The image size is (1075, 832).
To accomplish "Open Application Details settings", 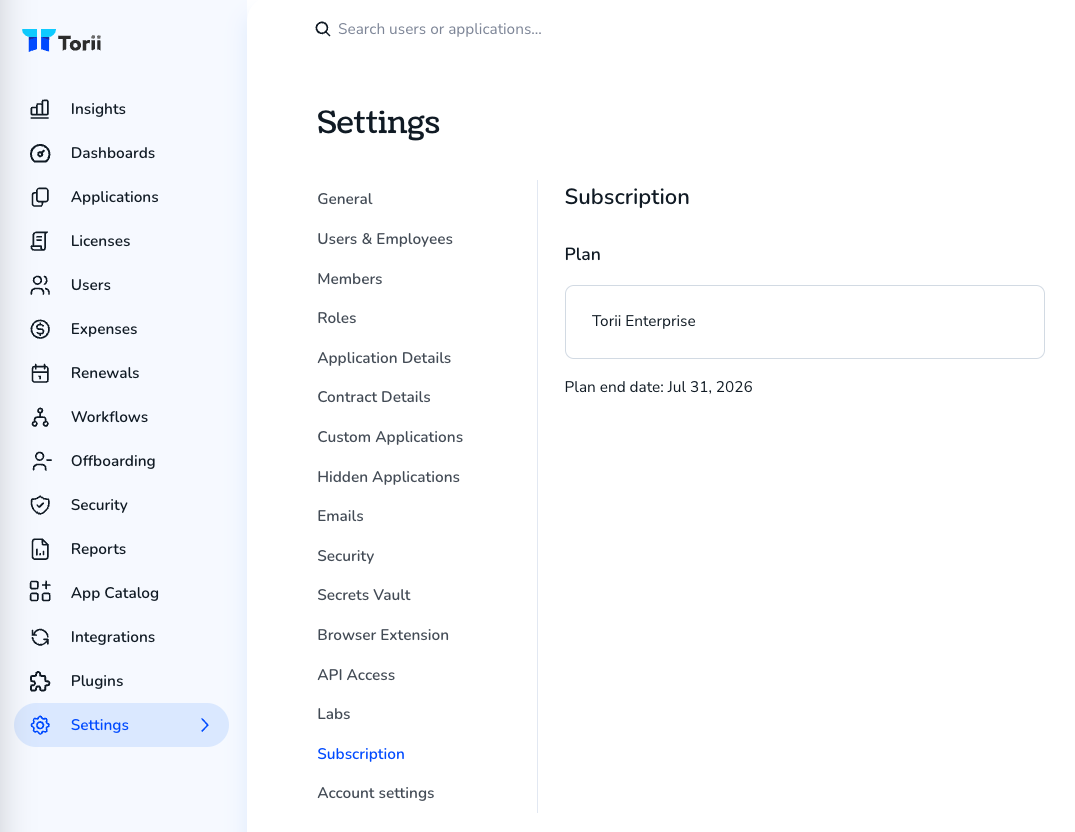I will coord(384,358).
